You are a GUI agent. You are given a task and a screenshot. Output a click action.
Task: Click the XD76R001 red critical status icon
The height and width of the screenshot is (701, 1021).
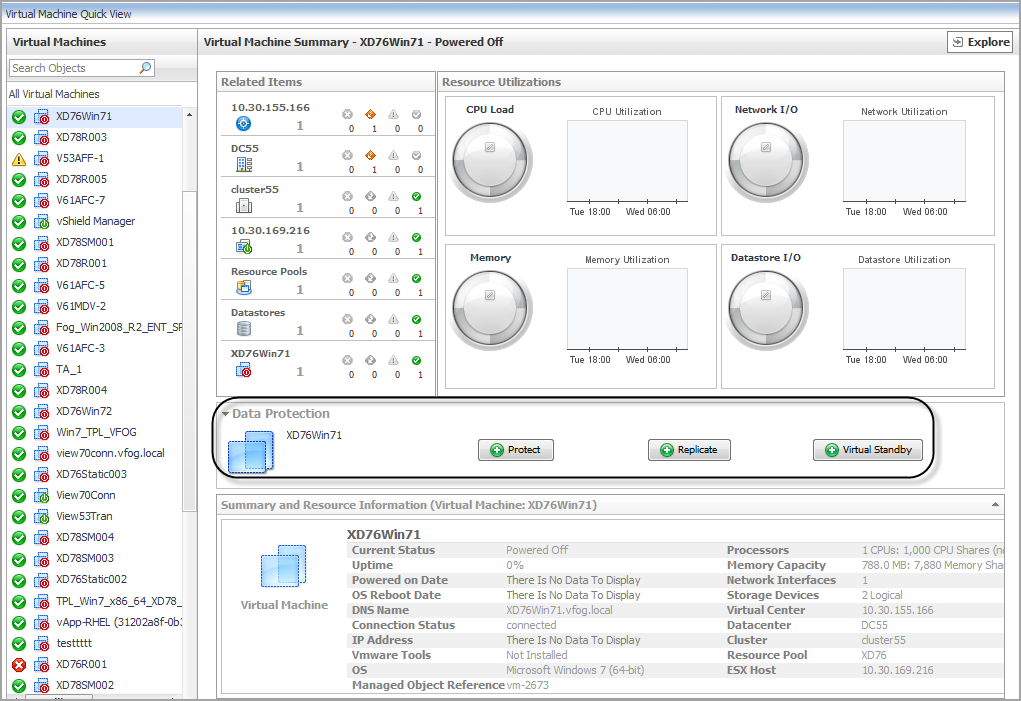pos(18,664)
